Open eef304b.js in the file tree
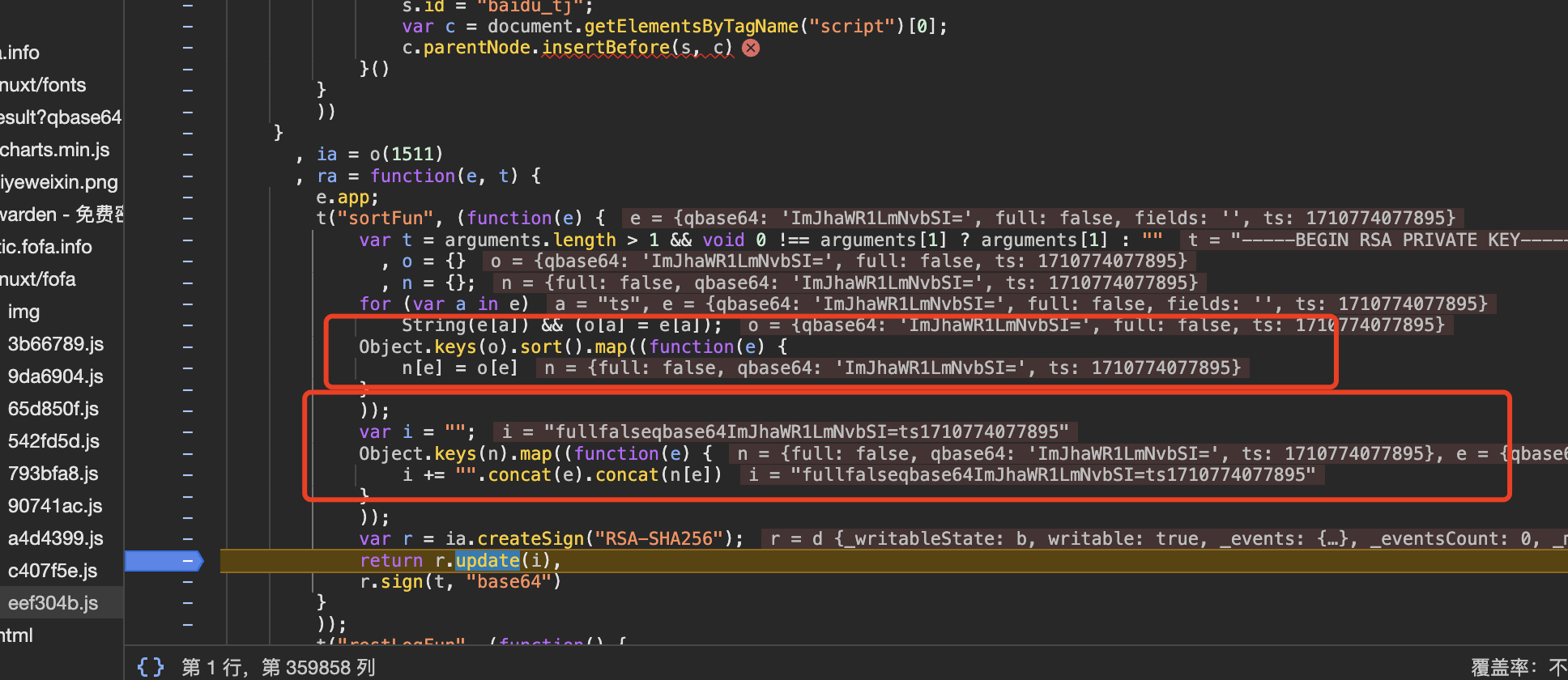This screenshot has height=680, width=1568. pos(53,603)
